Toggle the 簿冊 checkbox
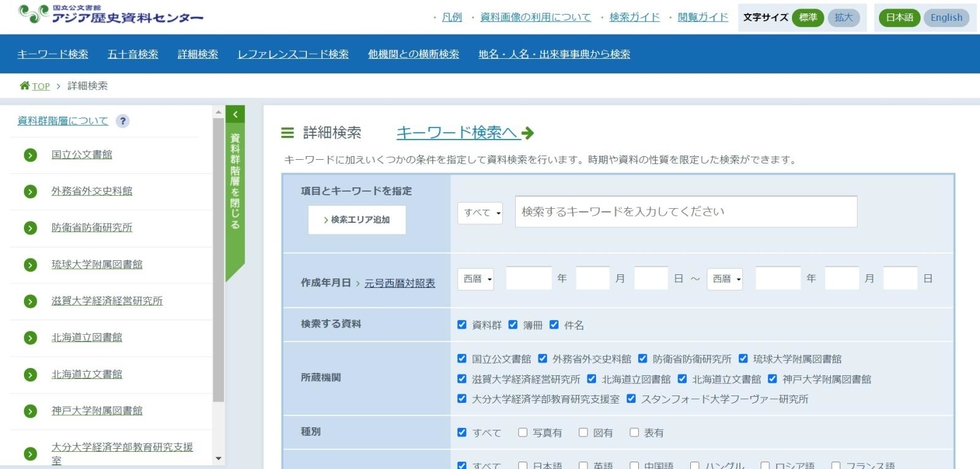 pyautogui.click(x=513, y=325)
